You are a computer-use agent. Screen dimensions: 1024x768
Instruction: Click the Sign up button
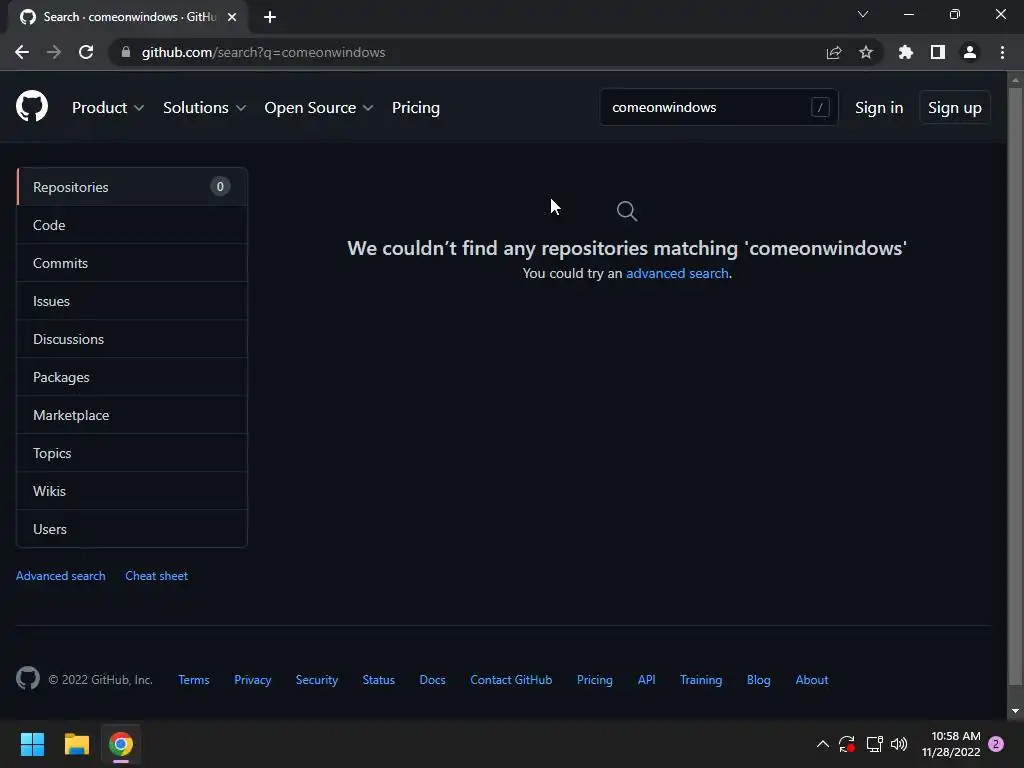click(x=955, y=108)
